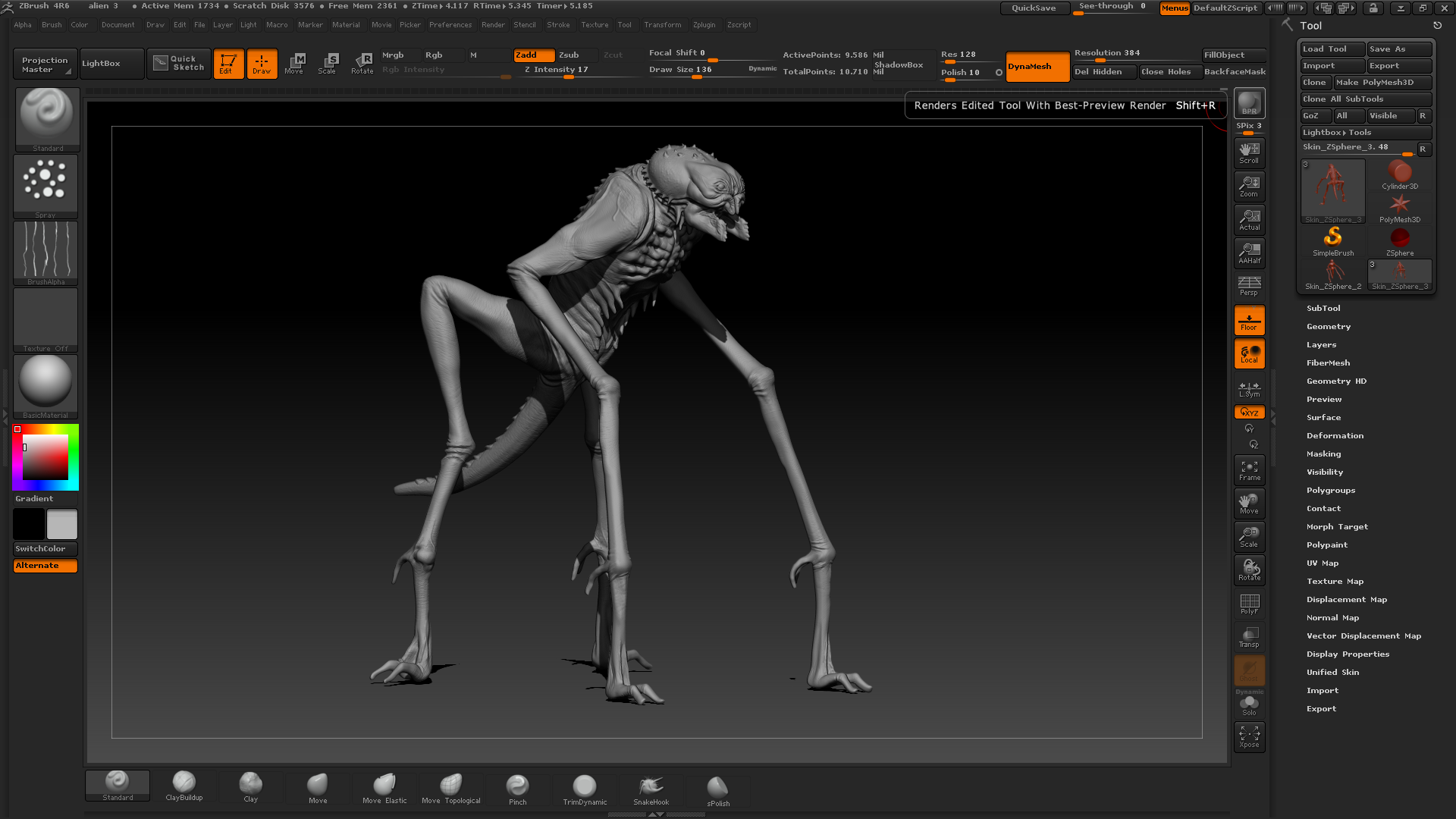
Task: Select the Scroll canvas icon
Action: 1249,152
